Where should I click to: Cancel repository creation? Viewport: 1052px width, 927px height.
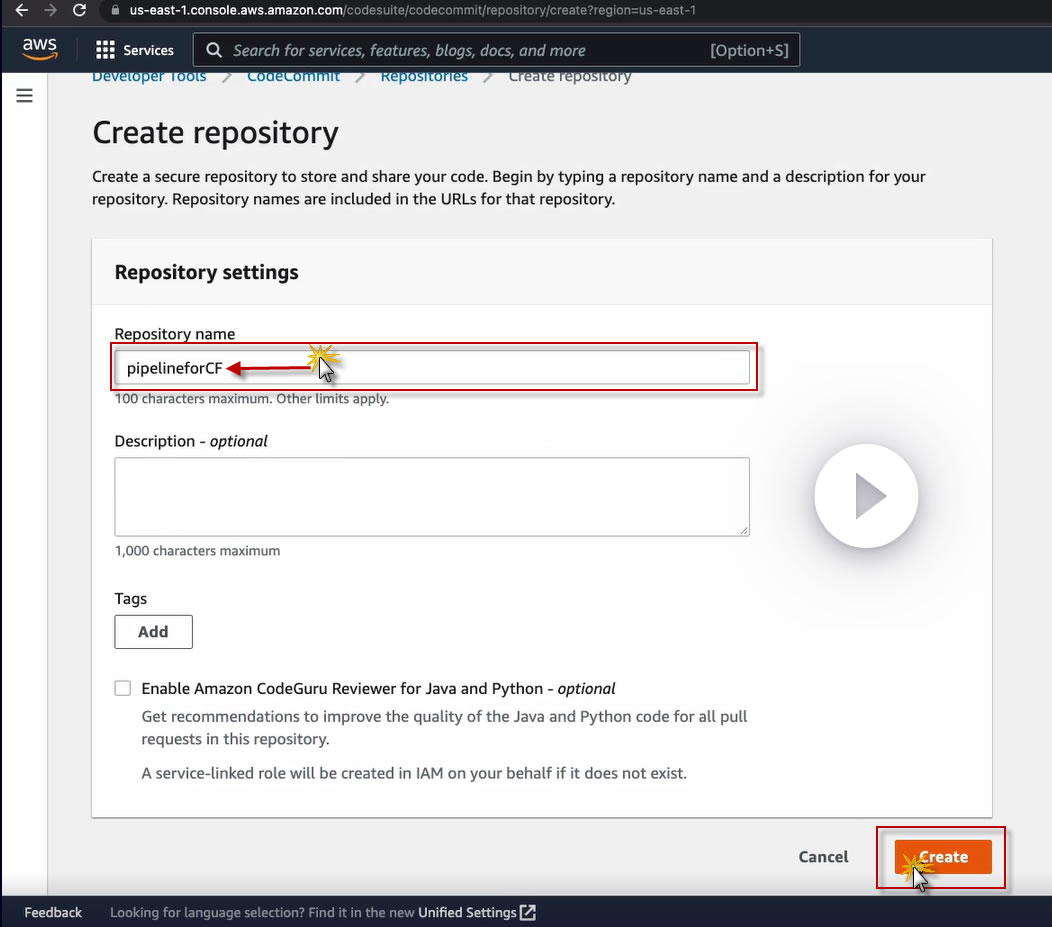pos(823,857)
